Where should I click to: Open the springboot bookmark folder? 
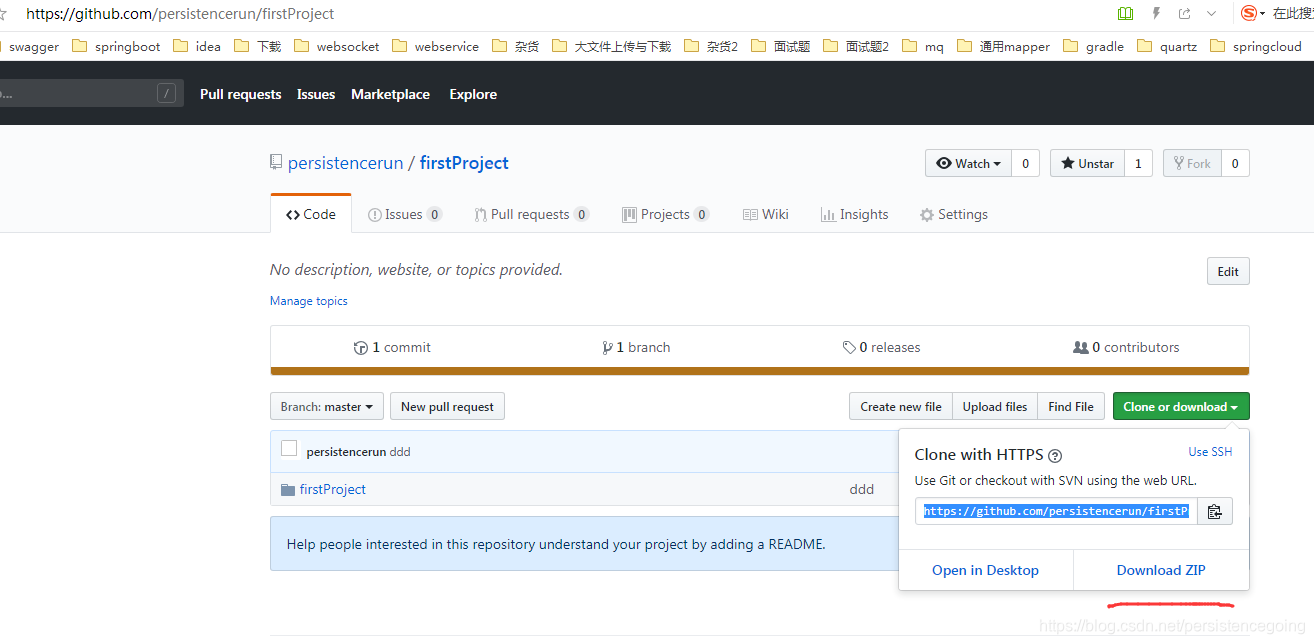[116, 46]
